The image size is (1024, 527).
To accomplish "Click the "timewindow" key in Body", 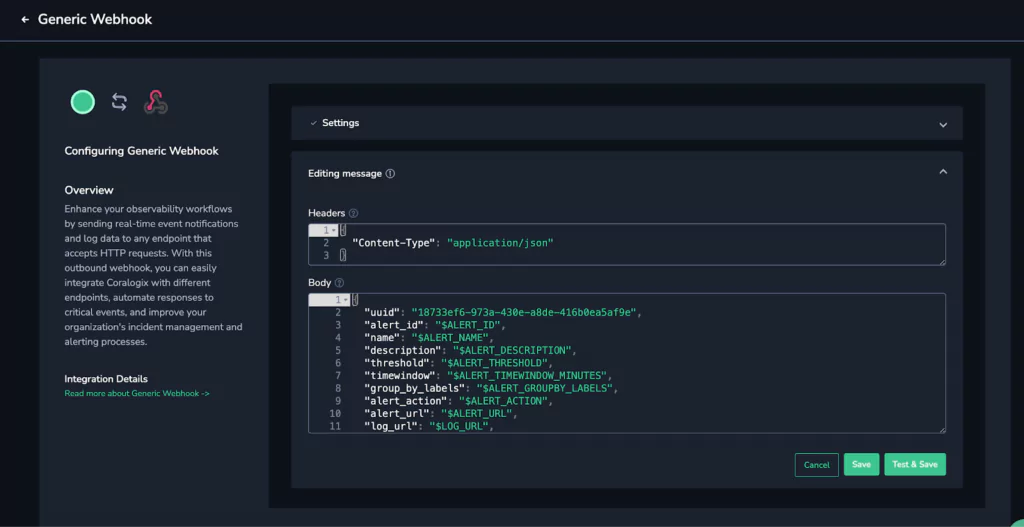I will click(x=402, y=375).
